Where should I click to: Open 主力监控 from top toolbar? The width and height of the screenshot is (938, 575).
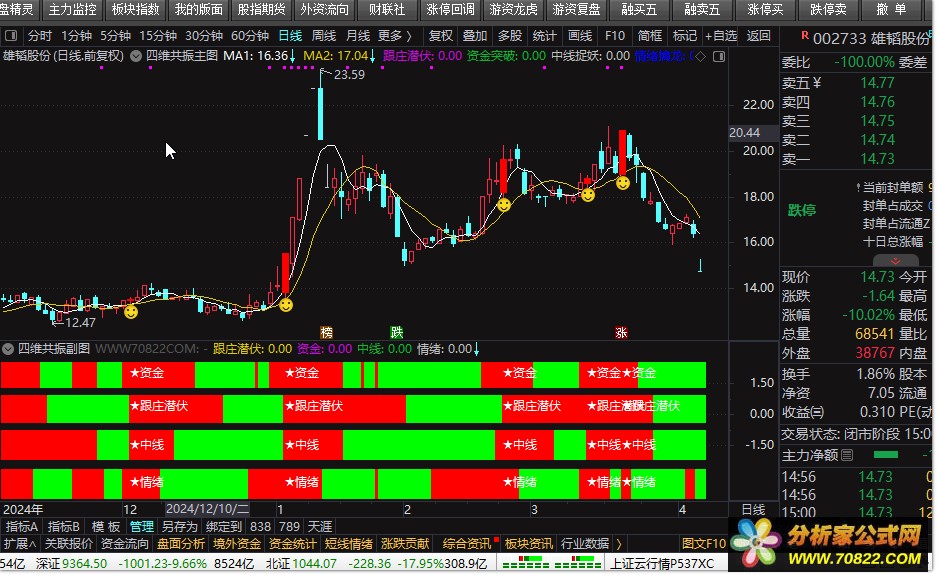(72, 10)
